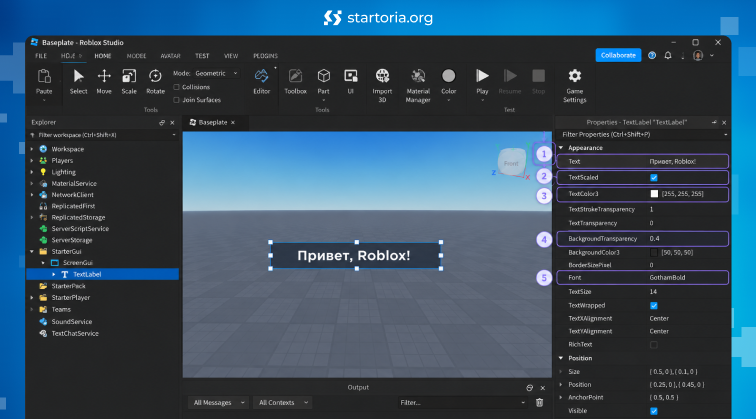The width and height of the screenshot is (756, 419).
Task: Expand the StarterPlayer tree node
Action: [32, 297]
